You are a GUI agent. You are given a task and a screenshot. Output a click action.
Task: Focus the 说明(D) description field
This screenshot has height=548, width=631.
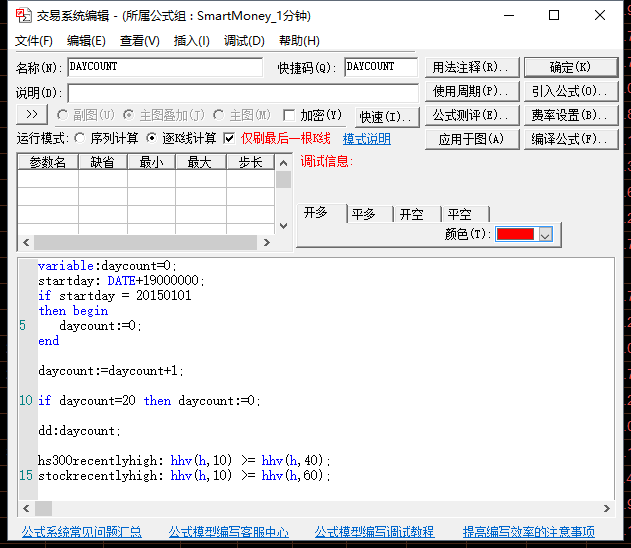click(243, 93)
